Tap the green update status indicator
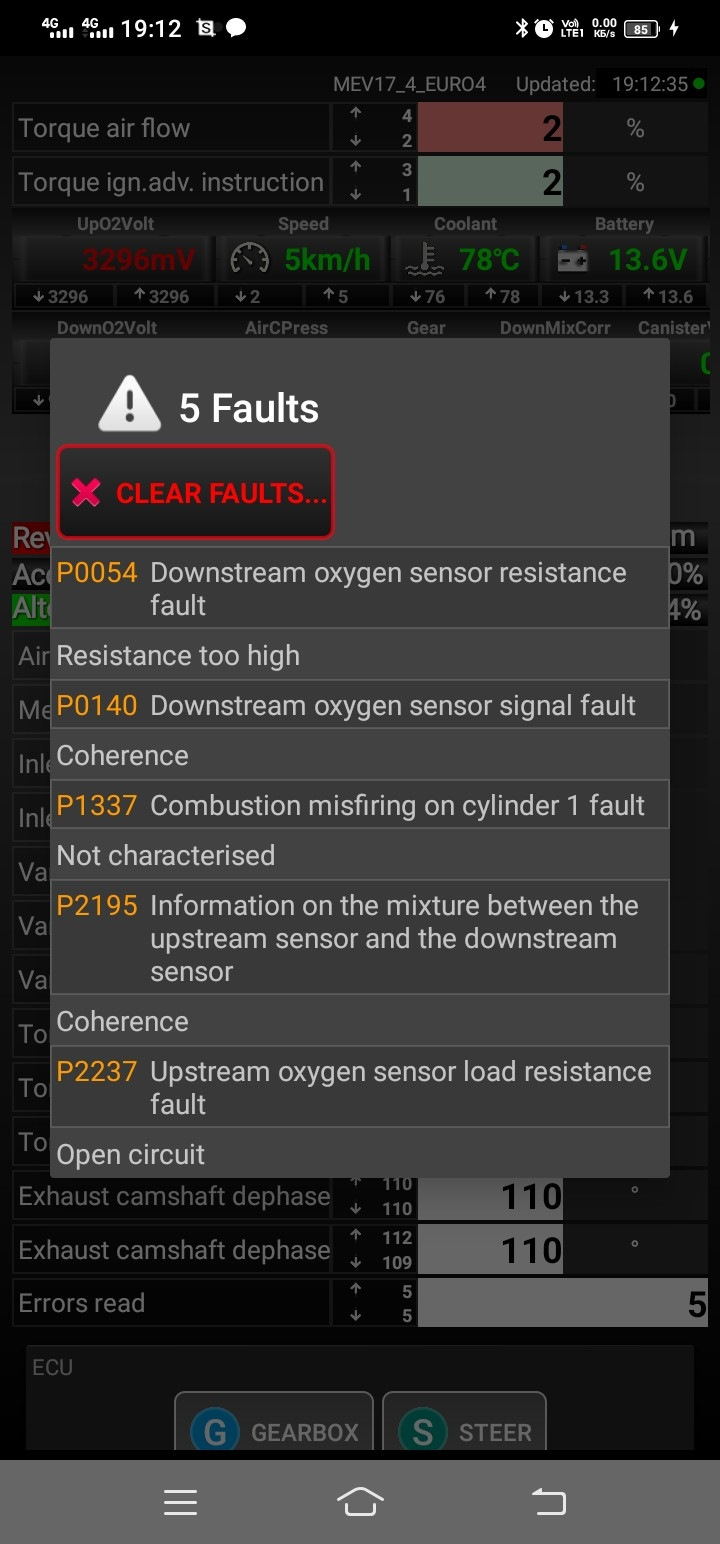This screenshot has width=720, height=1544. coord(698,84)
